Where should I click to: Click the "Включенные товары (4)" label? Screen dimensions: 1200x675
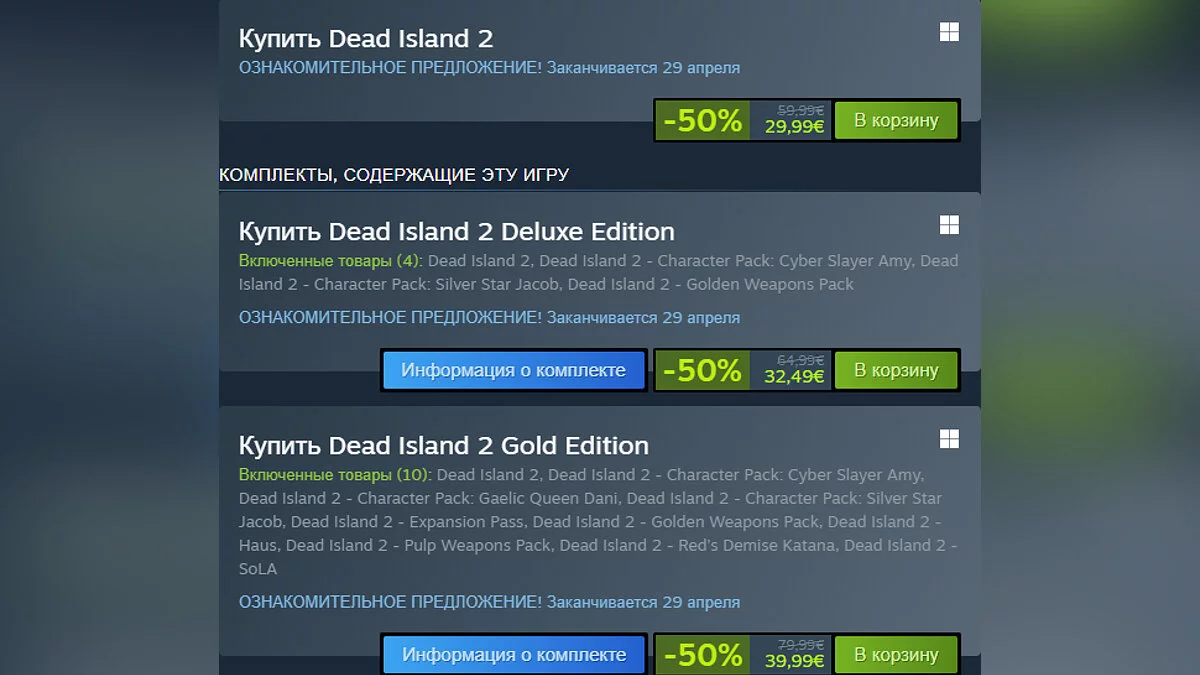329,261
